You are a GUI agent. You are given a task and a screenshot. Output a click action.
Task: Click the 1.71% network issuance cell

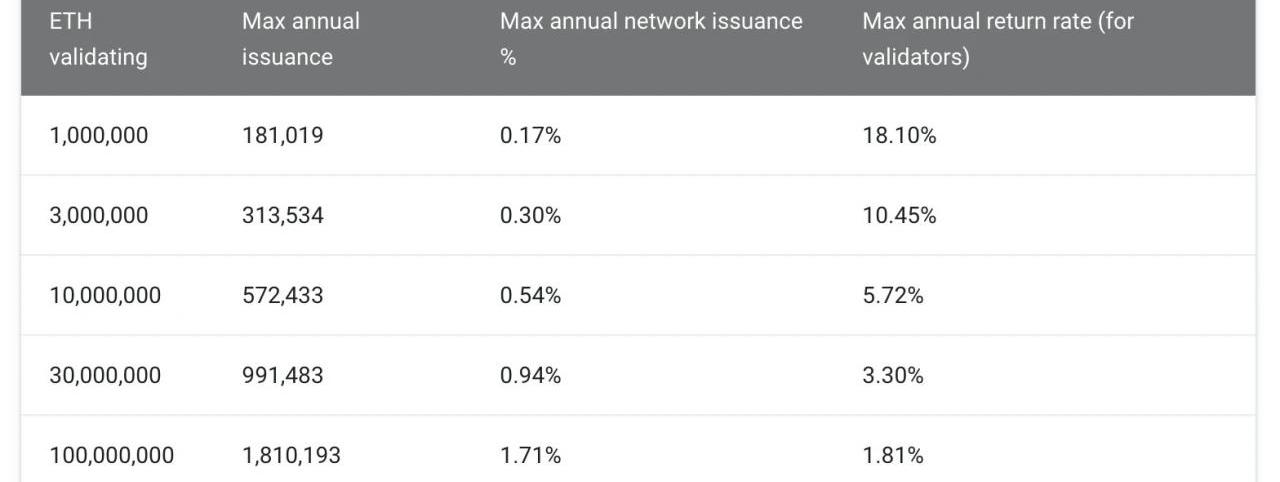pyautogui.click(x=530, y=456)
